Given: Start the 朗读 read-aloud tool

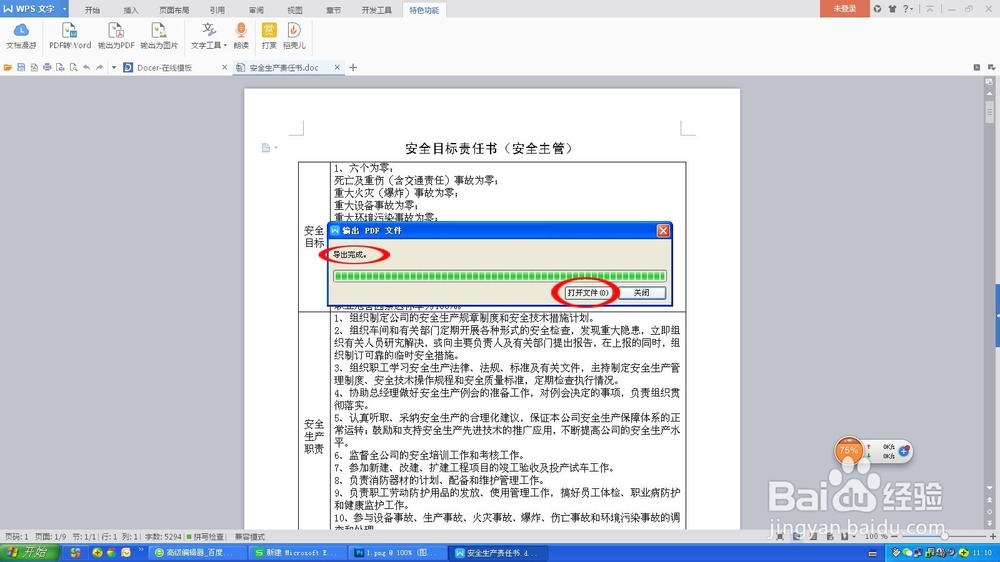Looking at the screenshot, I should point(241,36).
